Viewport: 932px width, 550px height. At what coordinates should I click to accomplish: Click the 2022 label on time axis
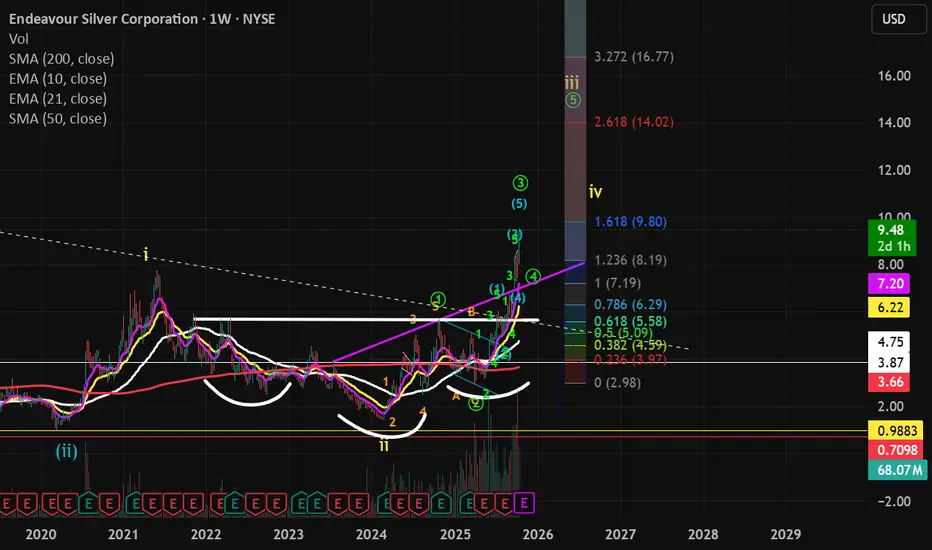coord(206,535)
